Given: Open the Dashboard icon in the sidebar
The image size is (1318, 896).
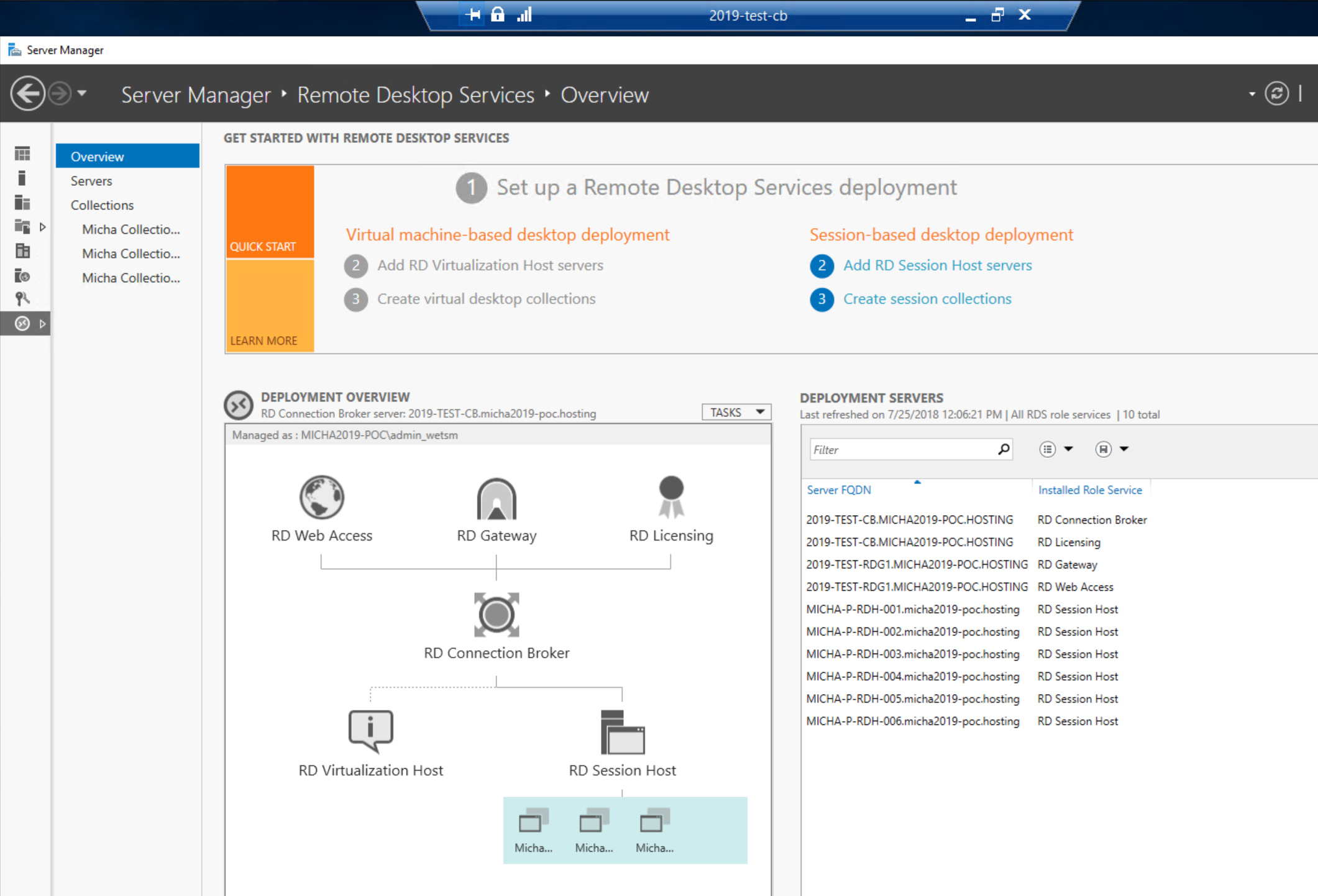Looking at the screenshot, I should click(x=22, y=153).
